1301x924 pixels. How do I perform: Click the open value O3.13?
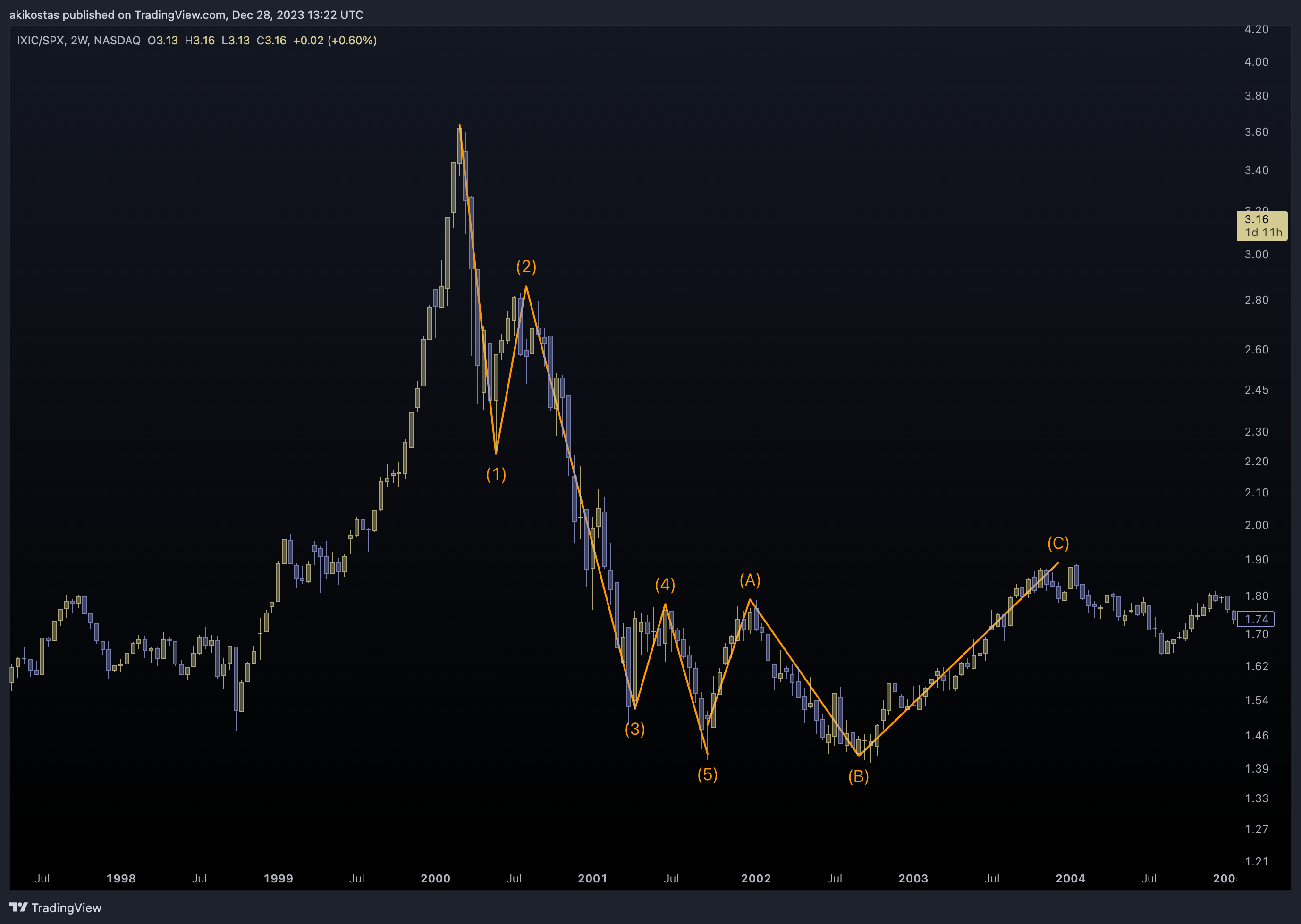[x=162, y=41]
